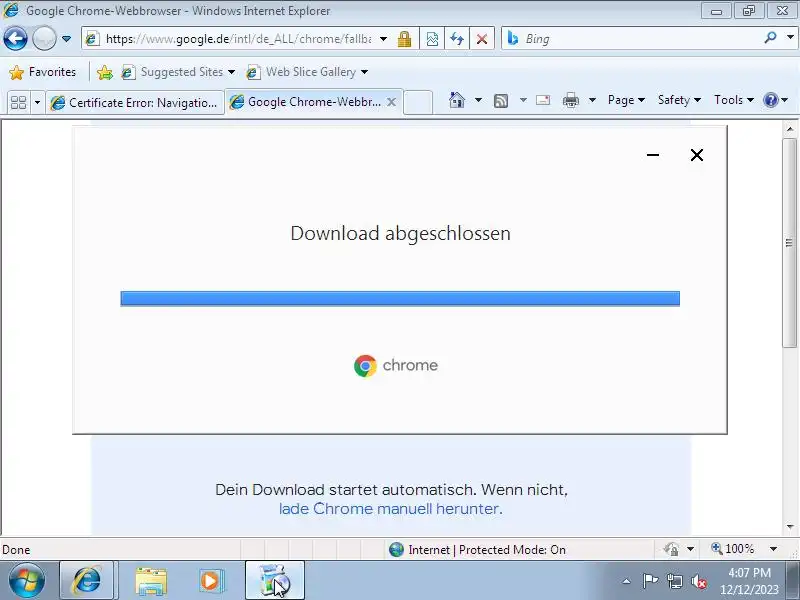Viewport: 800px width, 600px height.
Task: Click the Add to Favorites Bar star icon
Action: pos(105,72)
